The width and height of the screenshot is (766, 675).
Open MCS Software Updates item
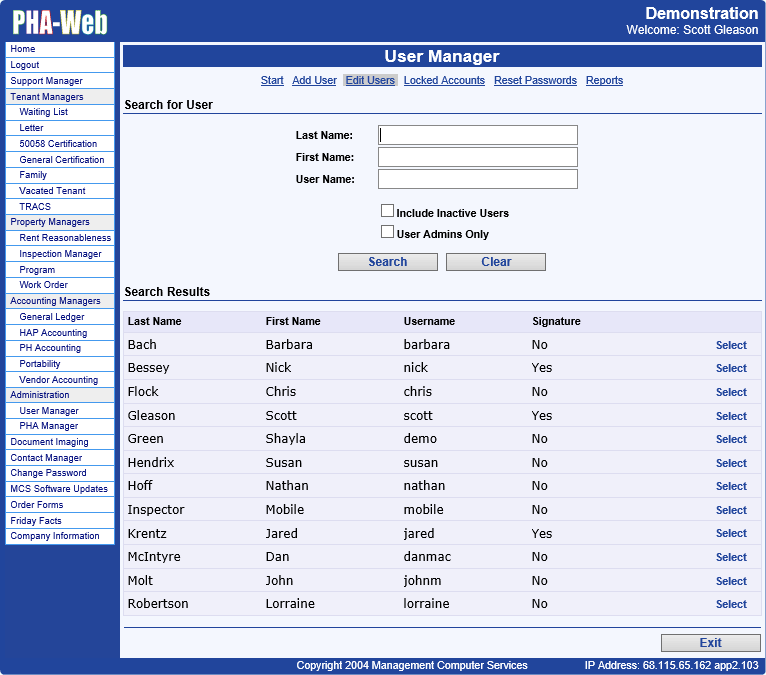60,489
